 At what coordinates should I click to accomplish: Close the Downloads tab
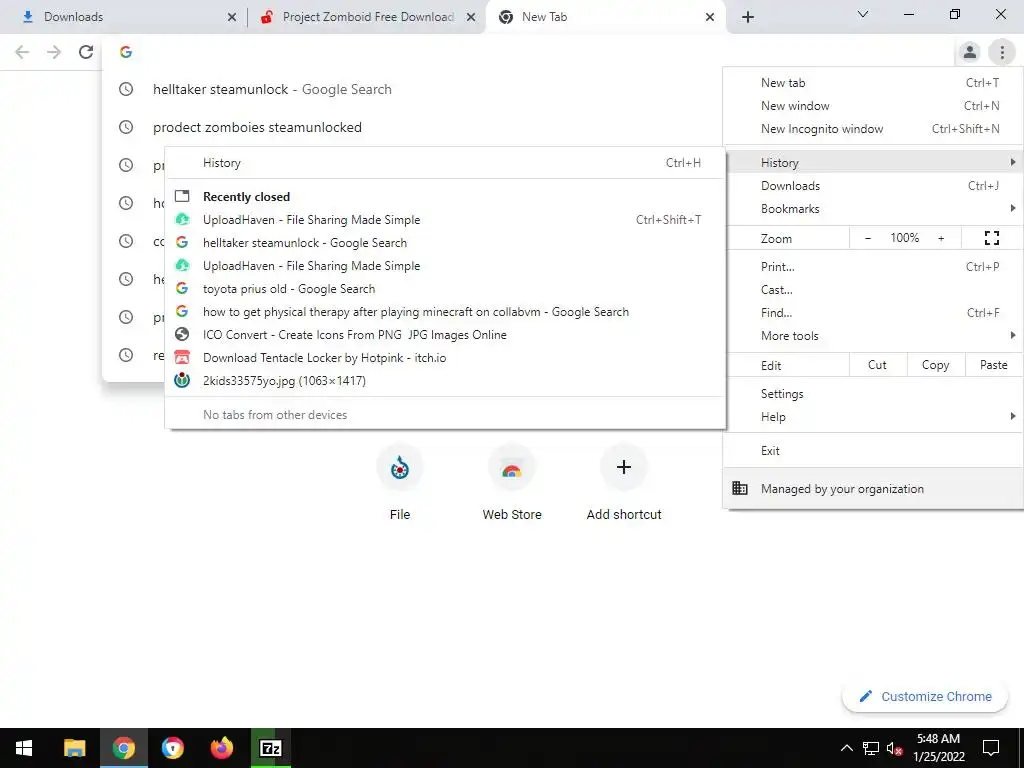[232, 17]
